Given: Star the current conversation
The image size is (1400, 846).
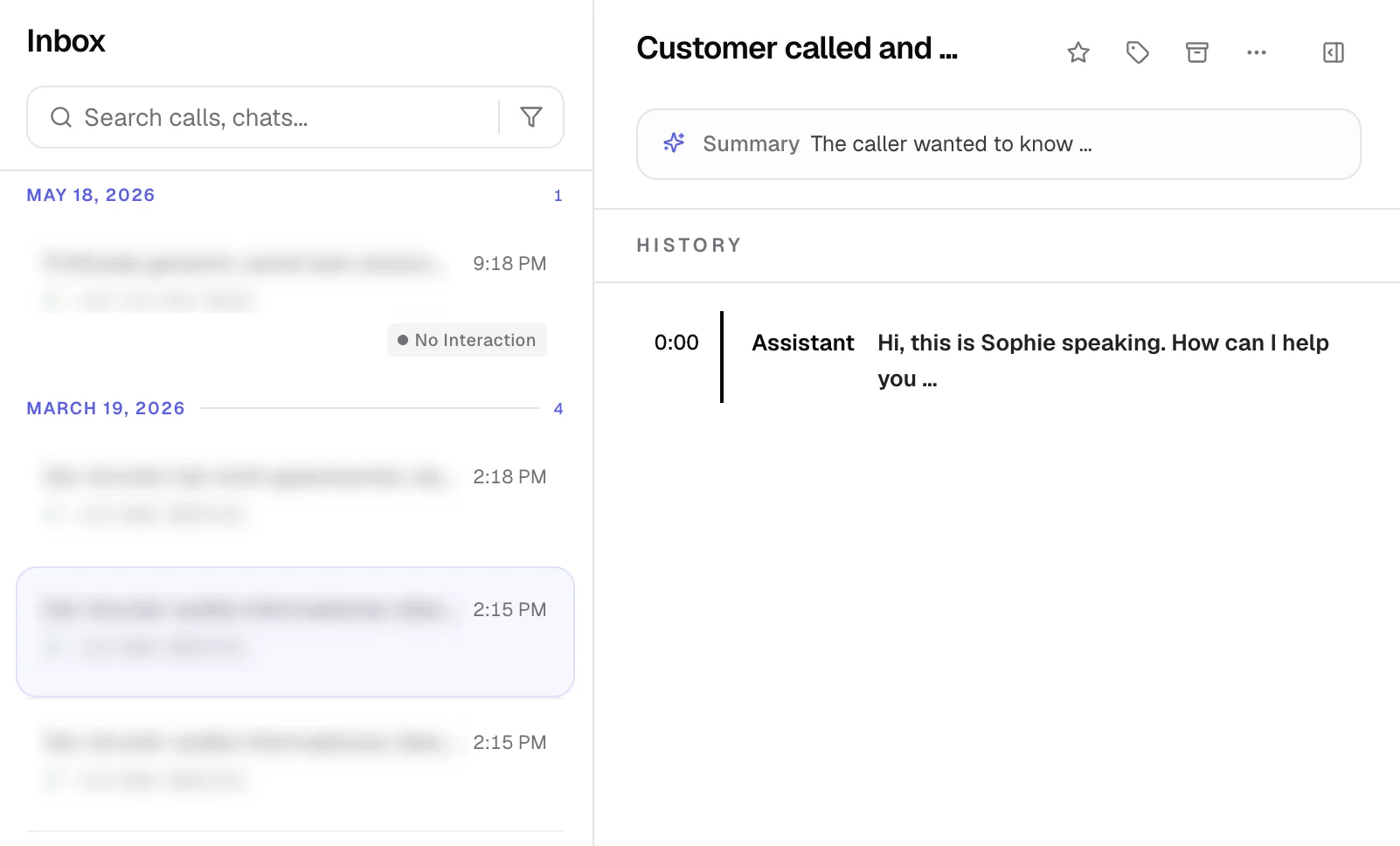Looking at the screenshot, I should tap(1078, 52).
